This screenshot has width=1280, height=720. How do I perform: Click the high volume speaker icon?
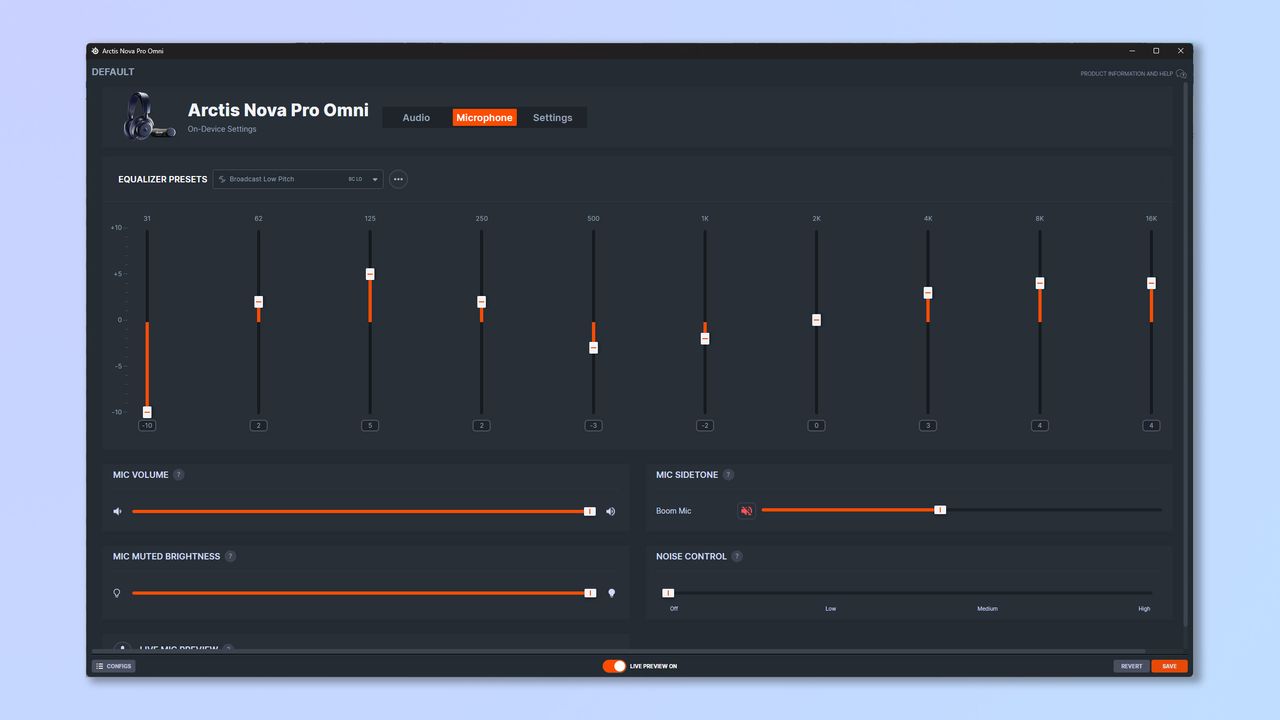point(611,511)
